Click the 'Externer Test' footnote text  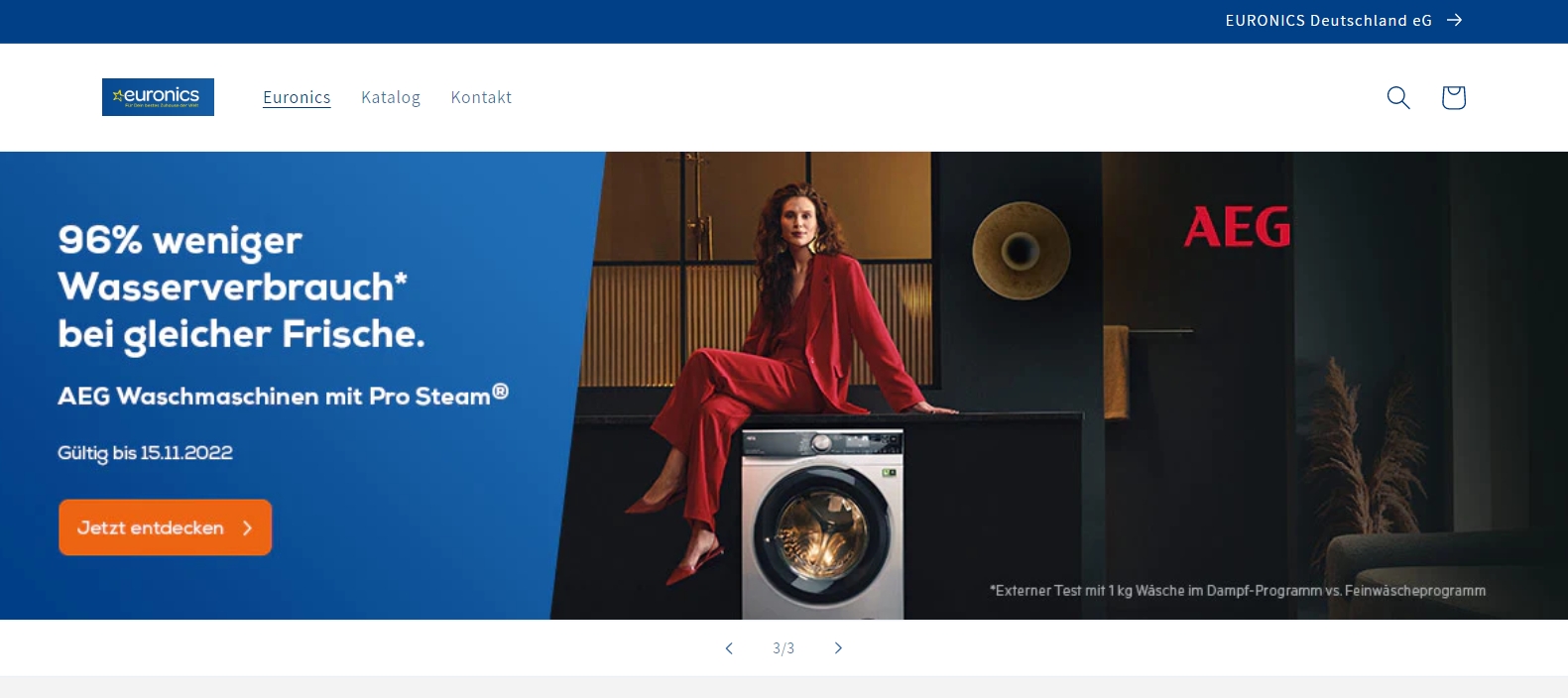point(1238,591)
